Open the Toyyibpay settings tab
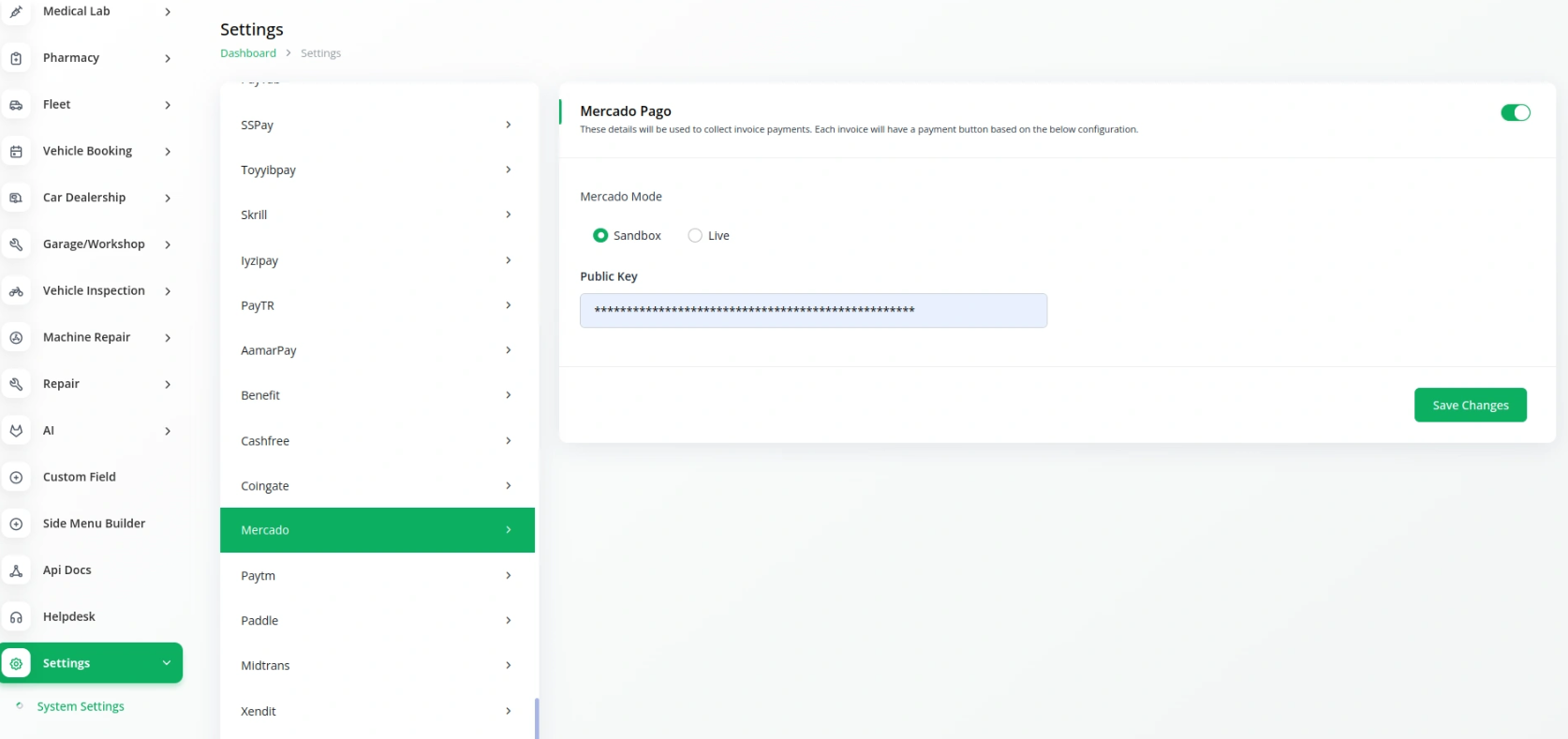 tap(377, 170)
